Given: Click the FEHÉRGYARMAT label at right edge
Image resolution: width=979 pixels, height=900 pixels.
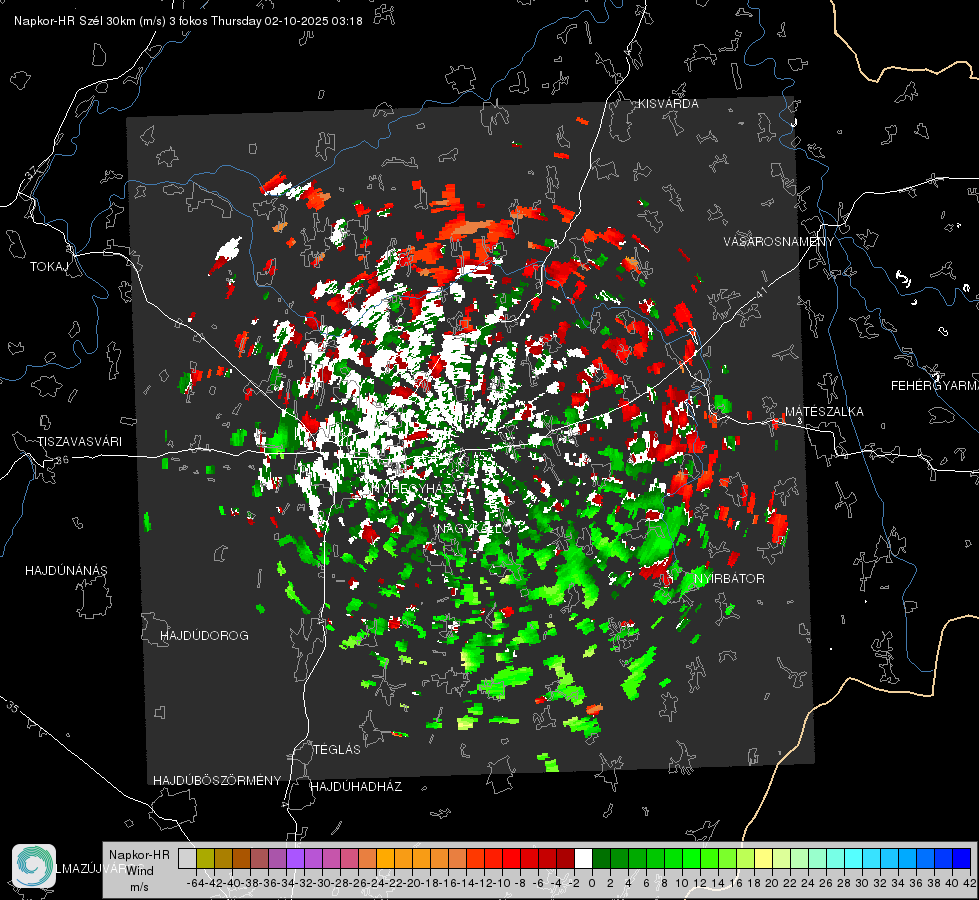Looking at the screenshot, I should [934, 386].
